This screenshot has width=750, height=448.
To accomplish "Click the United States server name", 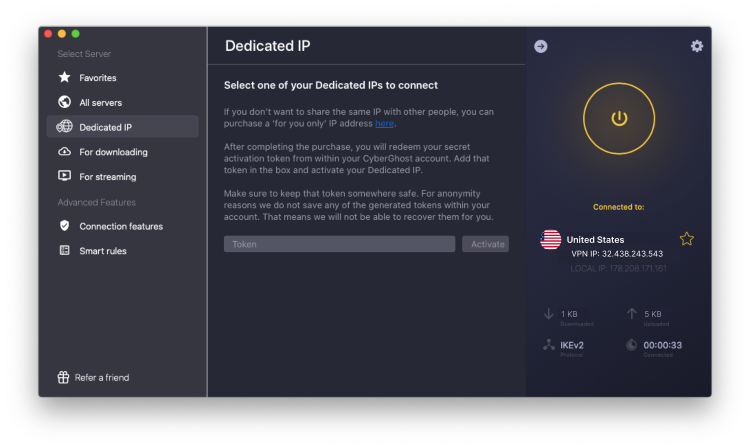I will click(x=595, y=240).
